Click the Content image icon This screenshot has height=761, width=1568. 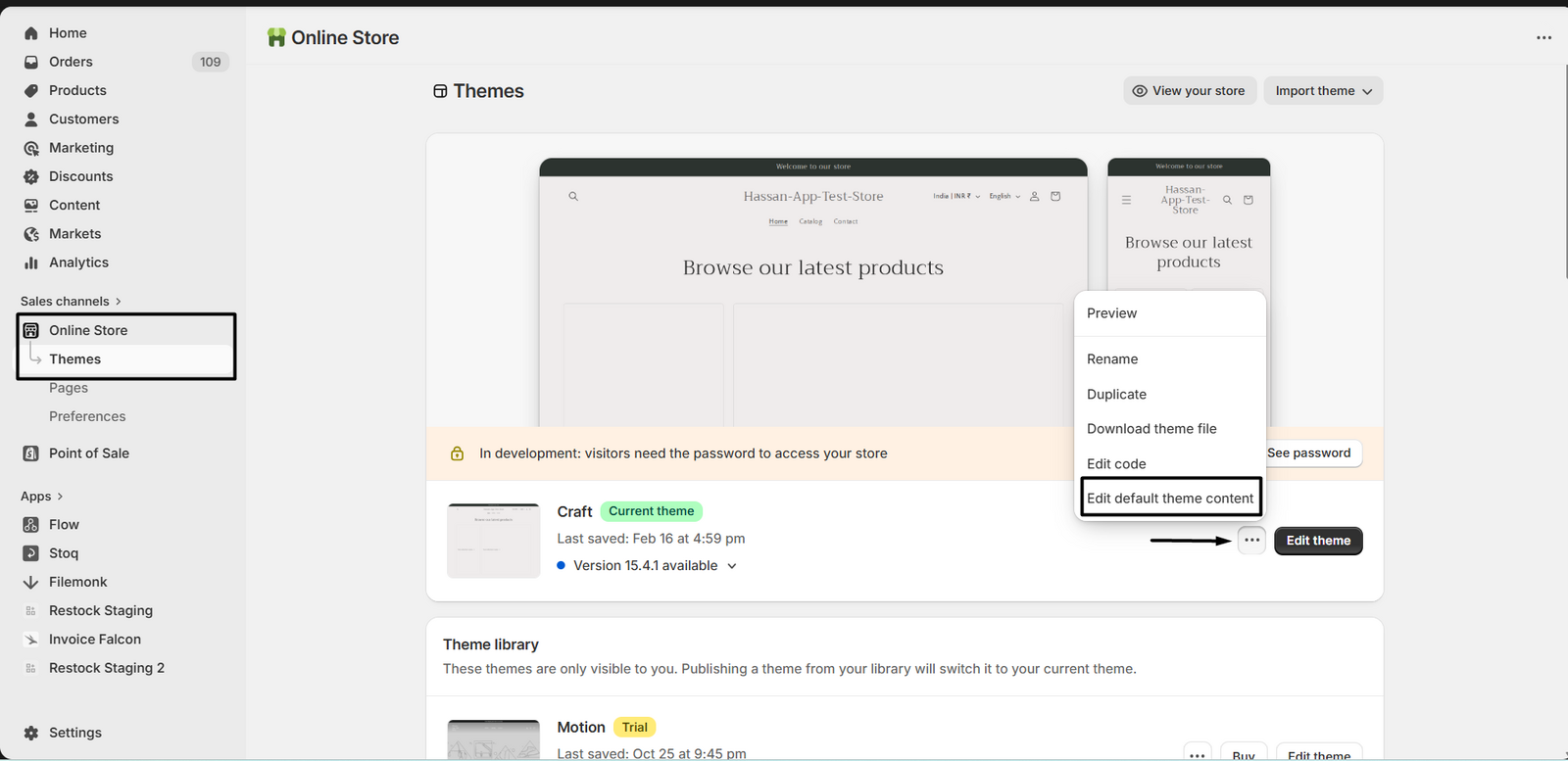(31, 205)
